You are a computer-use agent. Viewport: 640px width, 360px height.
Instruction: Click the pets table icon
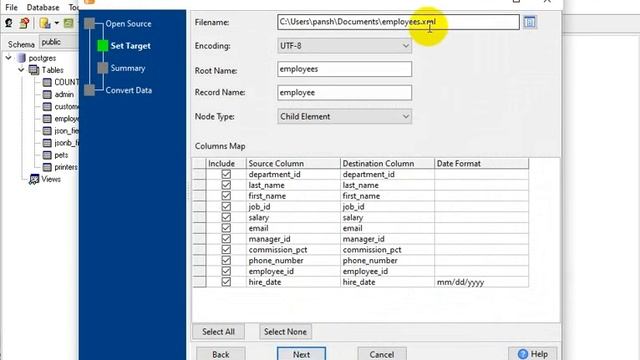47,156
